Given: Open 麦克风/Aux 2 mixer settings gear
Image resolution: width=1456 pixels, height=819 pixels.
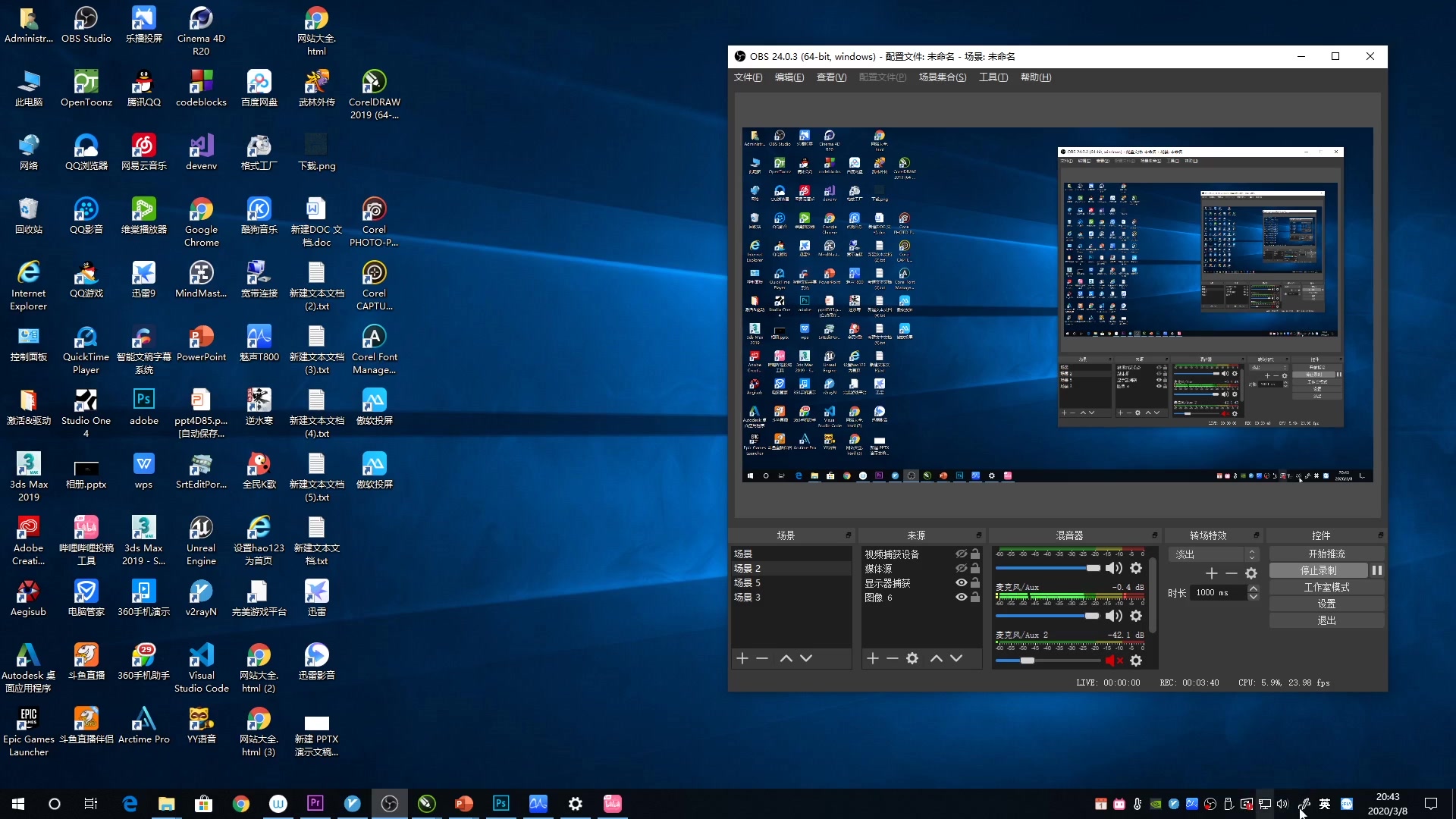Looking at the screenshot, I should click(x=1136, y=661).
